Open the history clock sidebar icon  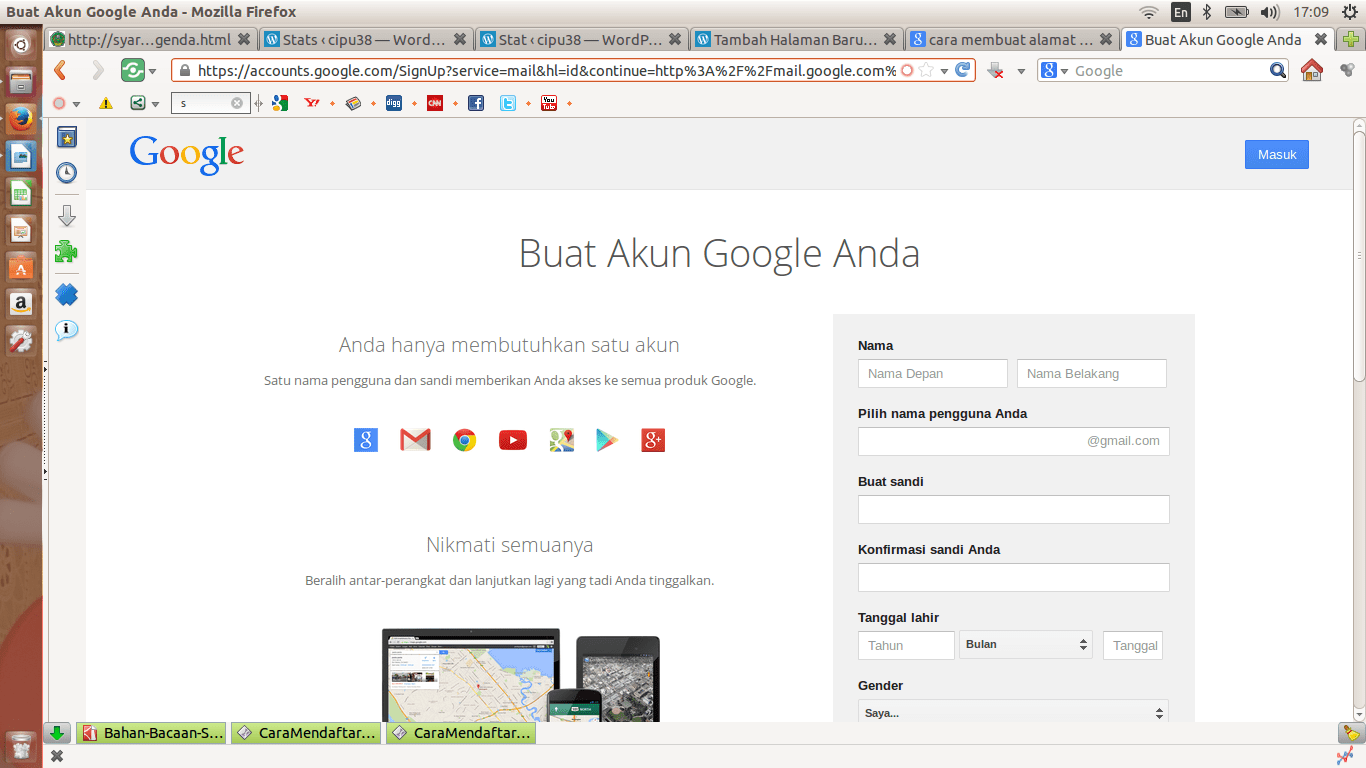coord(67,173)
